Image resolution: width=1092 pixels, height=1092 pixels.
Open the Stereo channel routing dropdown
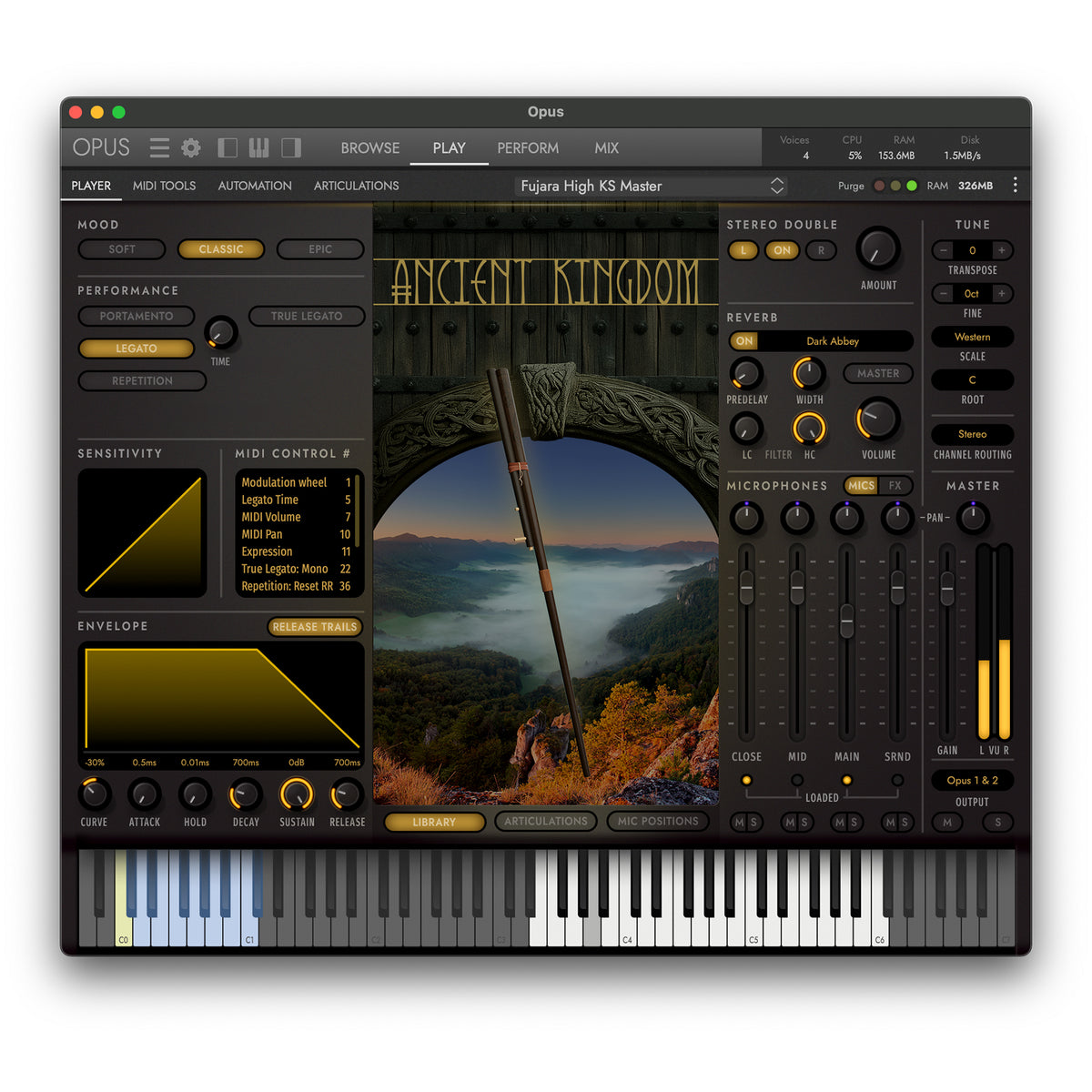click(972, 434)
